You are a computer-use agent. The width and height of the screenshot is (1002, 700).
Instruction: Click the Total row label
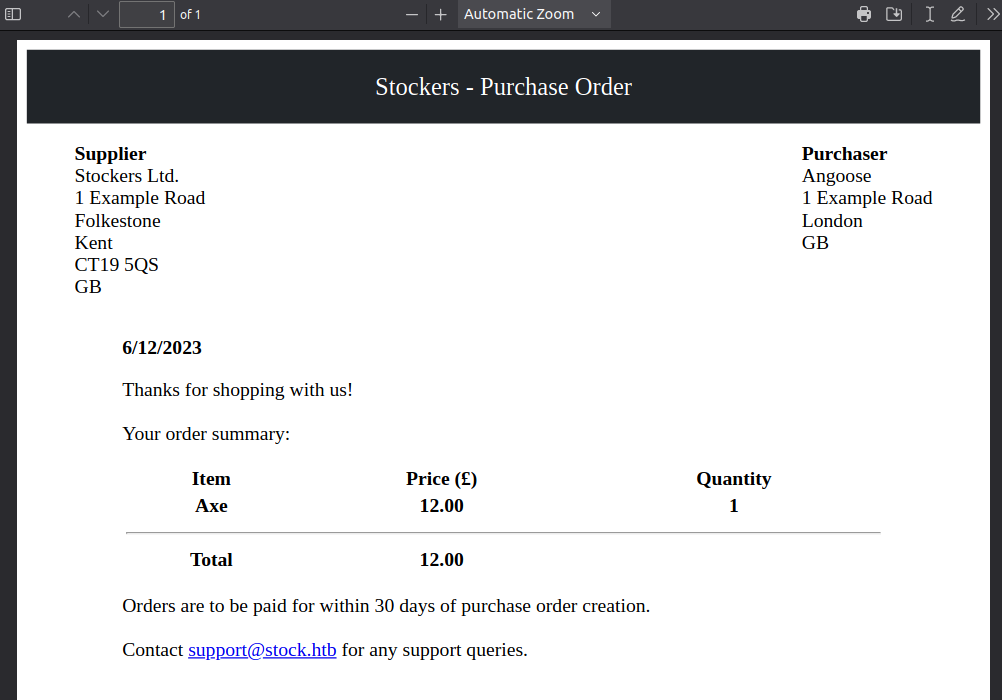[211, 560]
